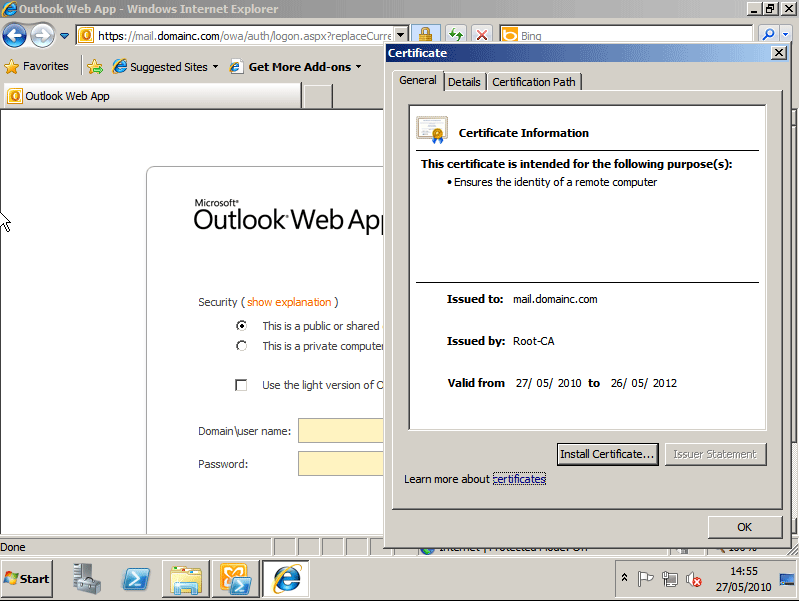Image resolution: width=799 pixels, height=601 pixels.
Task: Select private computer radio option
Action: [242, 346]
